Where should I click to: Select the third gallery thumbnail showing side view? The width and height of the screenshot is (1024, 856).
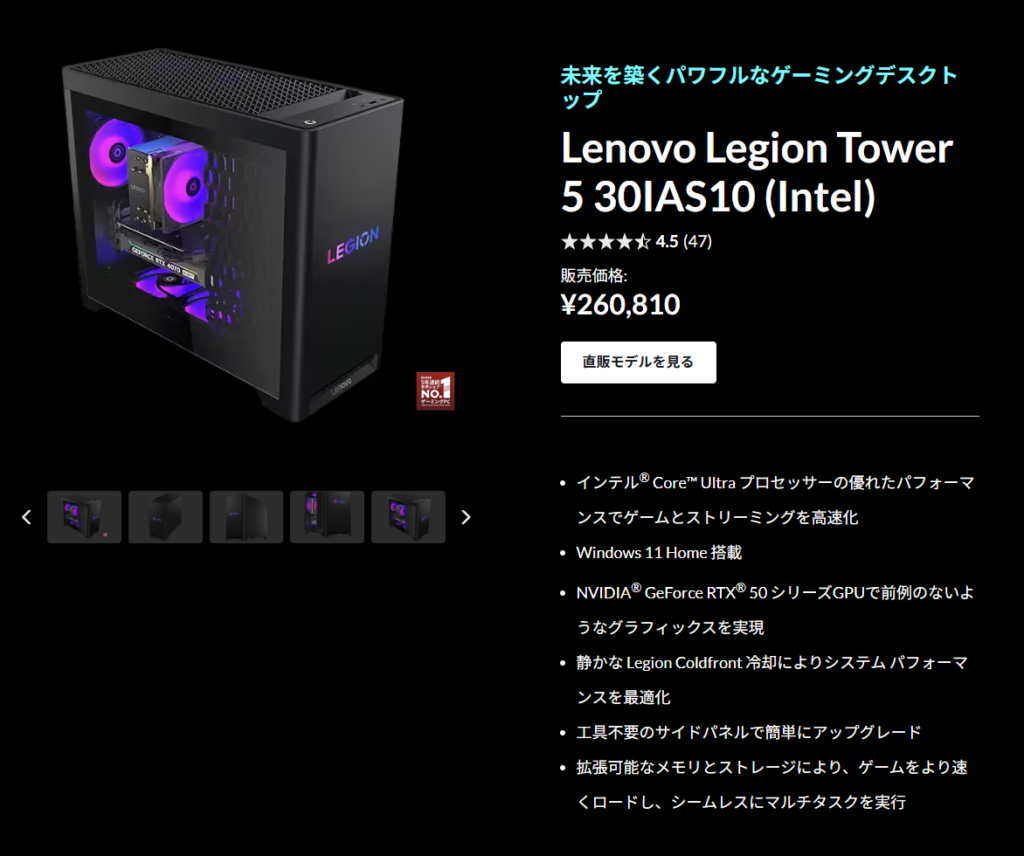(246, 517)
